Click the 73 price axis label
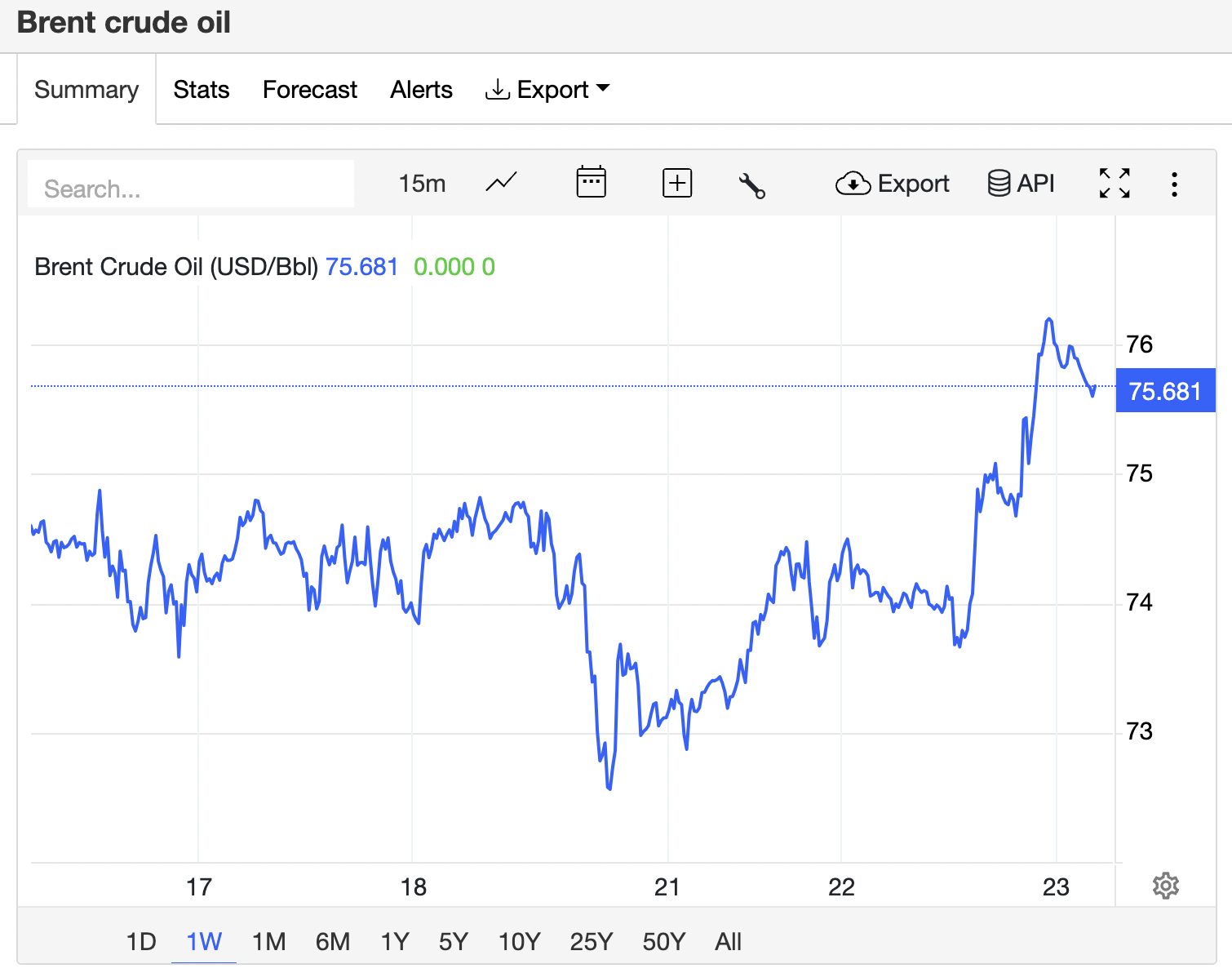 coord(1139,731)
